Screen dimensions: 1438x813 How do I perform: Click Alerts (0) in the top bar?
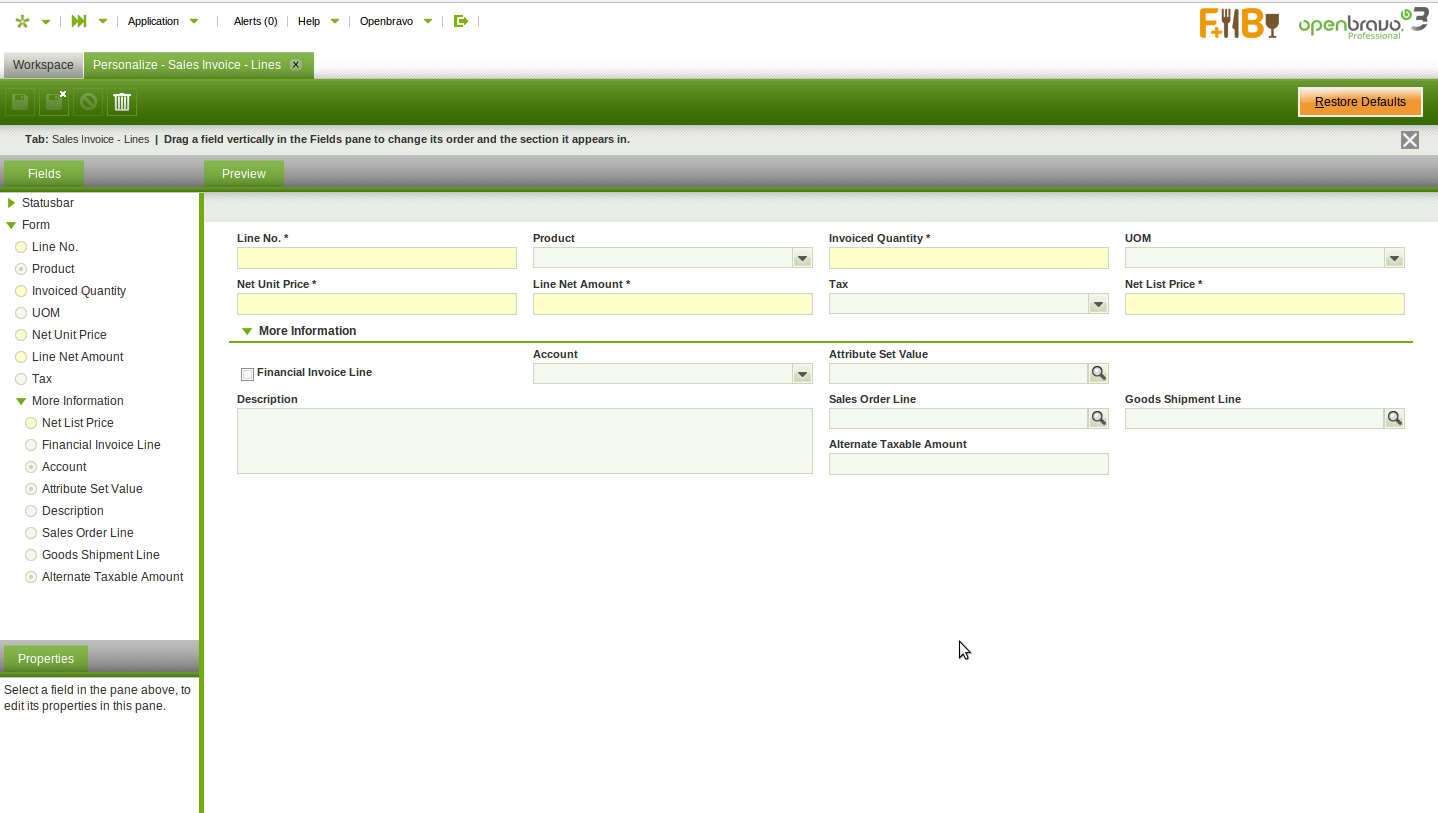pyautogui.click(x=255, y=21)
